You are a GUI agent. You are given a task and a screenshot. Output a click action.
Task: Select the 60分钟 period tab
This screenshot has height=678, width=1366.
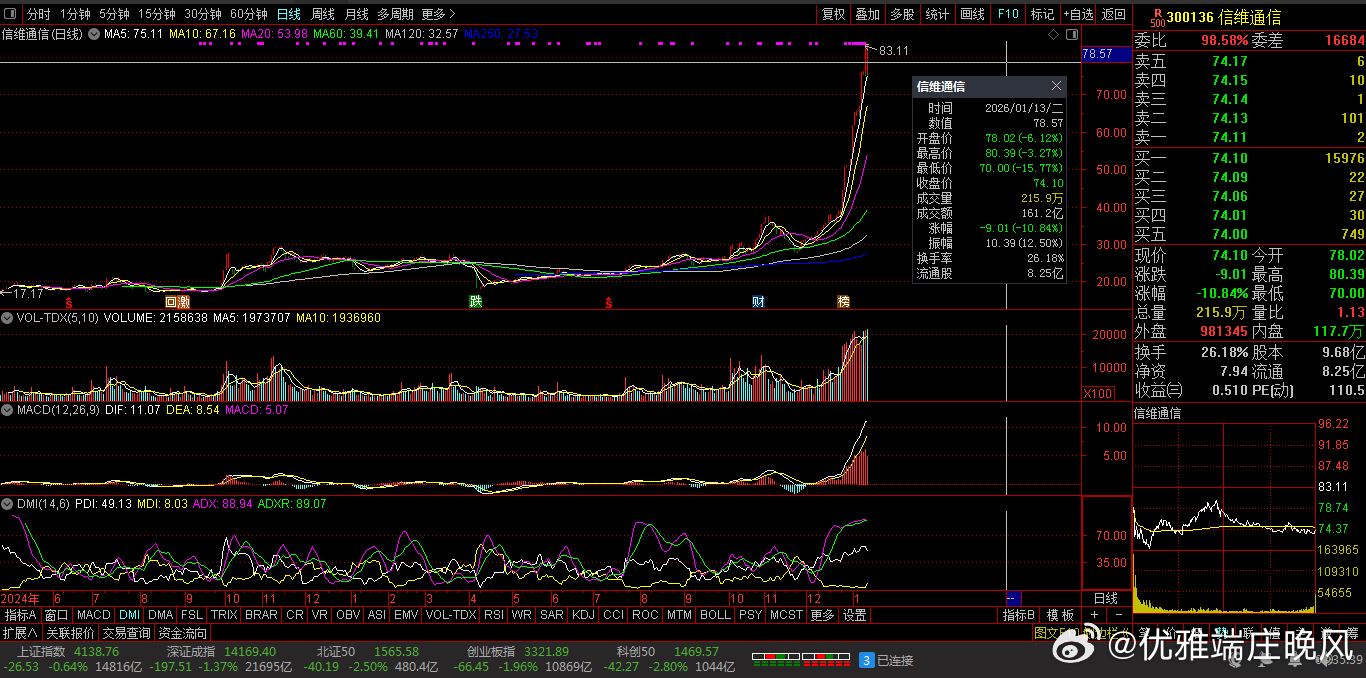(248, 14)
